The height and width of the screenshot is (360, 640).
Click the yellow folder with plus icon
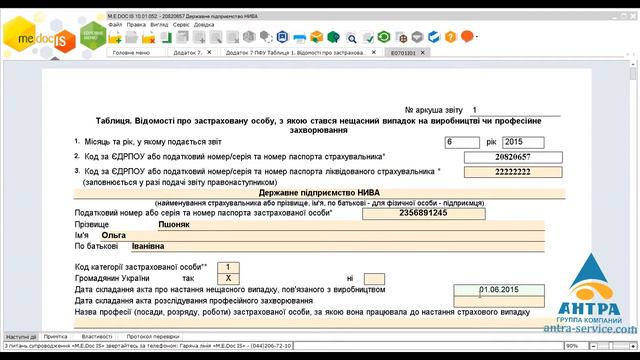point(115,38)
